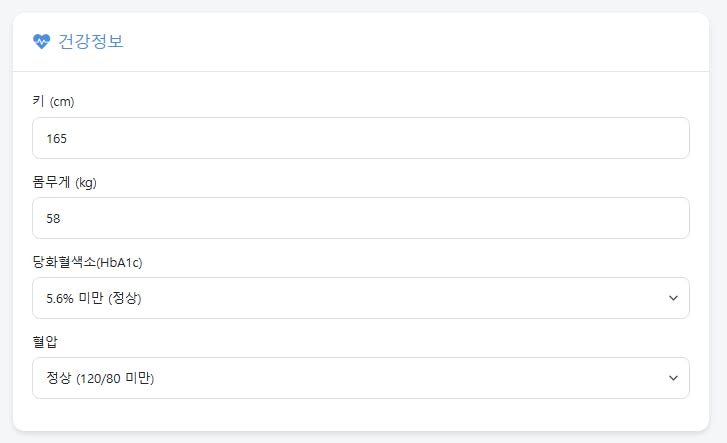Click blank card space below 혈압 dropdown
Viewport: 727px width, 443px height.
pyautogui.click(x=361, y=414)
